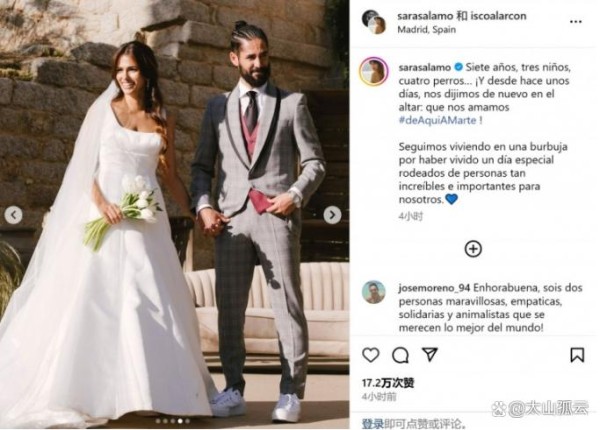600x430 pixels.
Task: Open comments via the speech bubble icon
Action: pos(400,355)
